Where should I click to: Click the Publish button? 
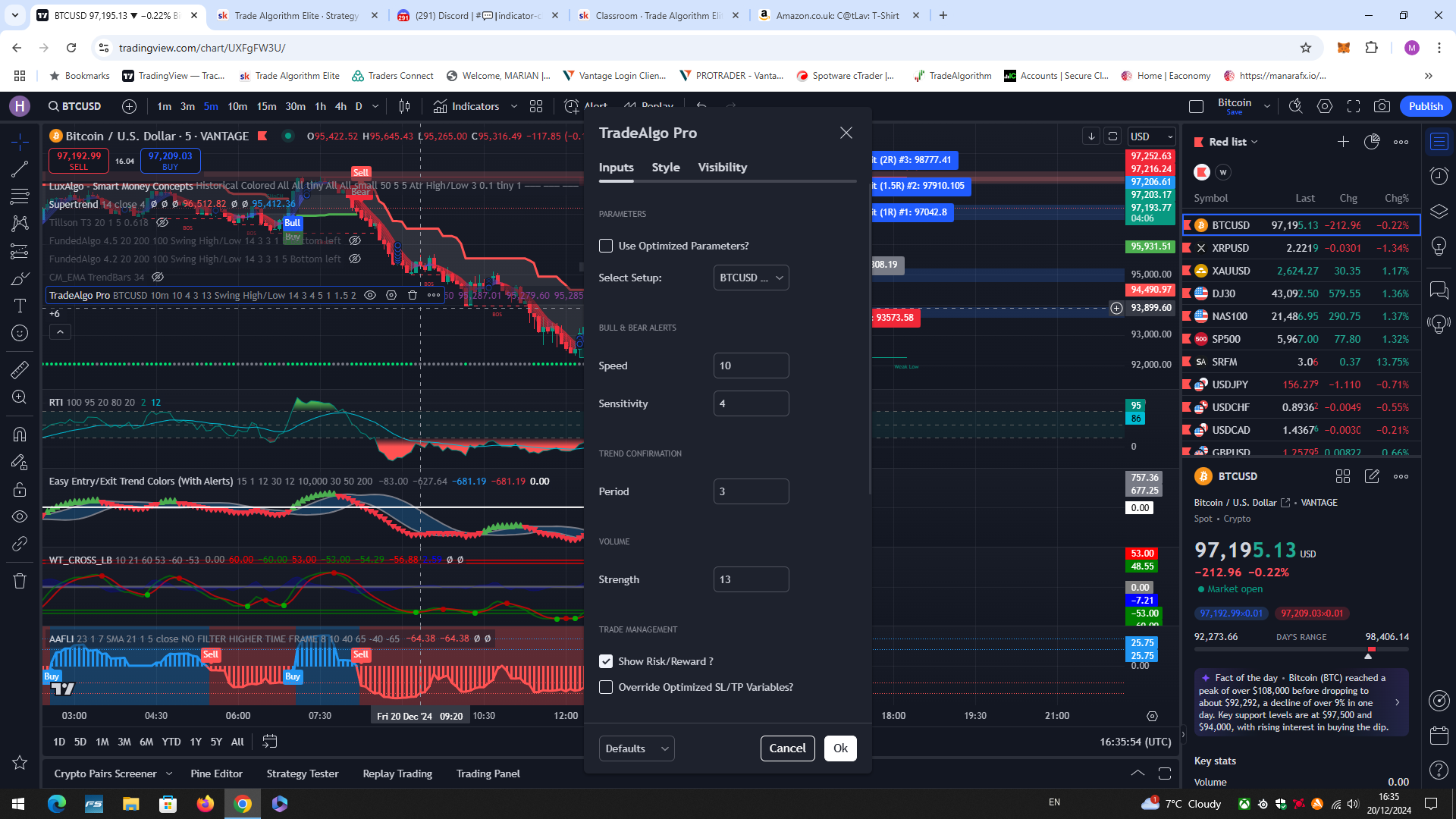(x=1425, y=106)
